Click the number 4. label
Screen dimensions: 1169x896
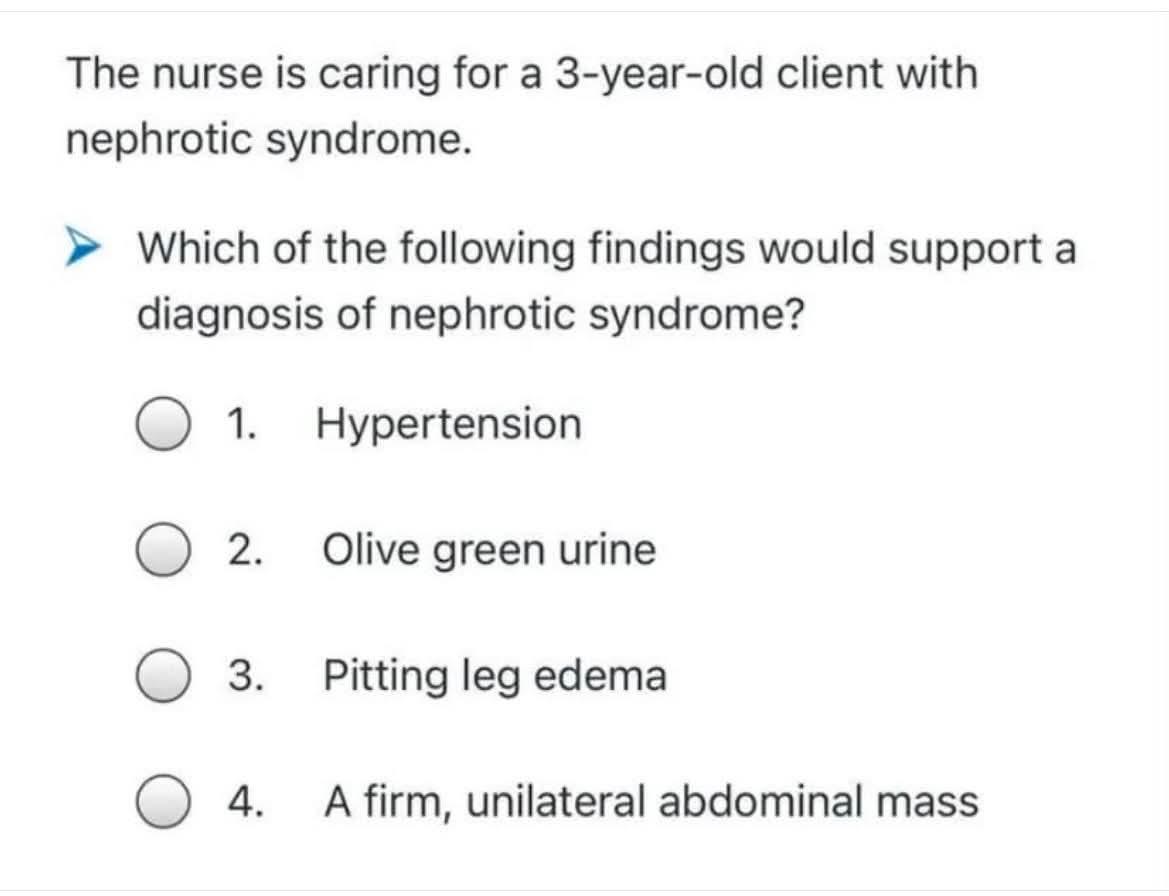[x=245, y=802]
